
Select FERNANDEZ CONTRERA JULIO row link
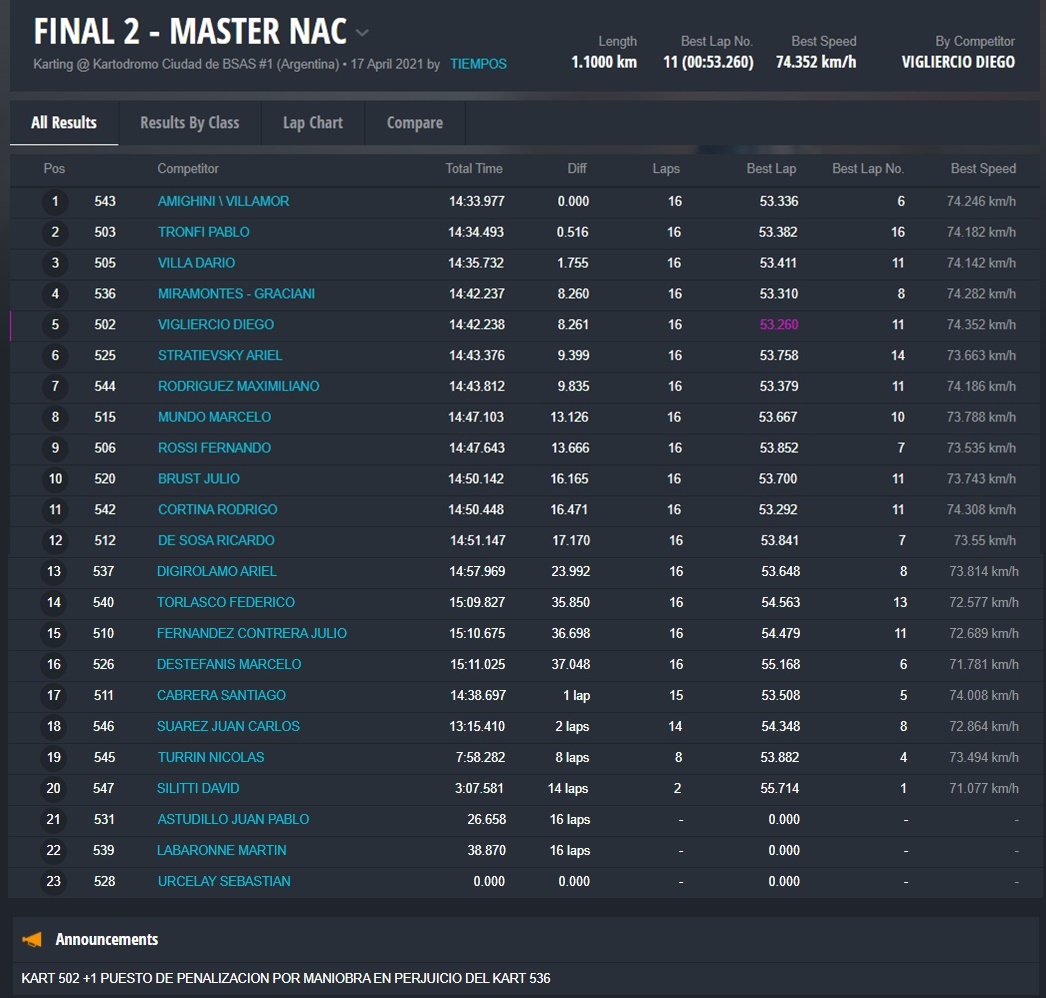(251, 634)
